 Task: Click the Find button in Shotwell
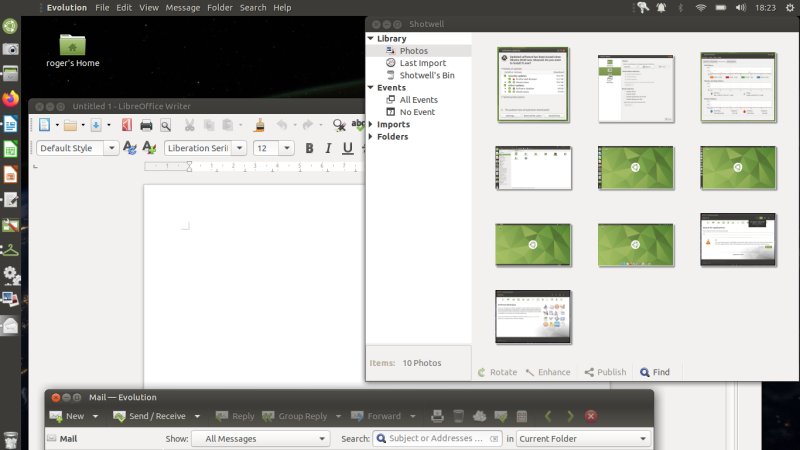coord(655,372)
